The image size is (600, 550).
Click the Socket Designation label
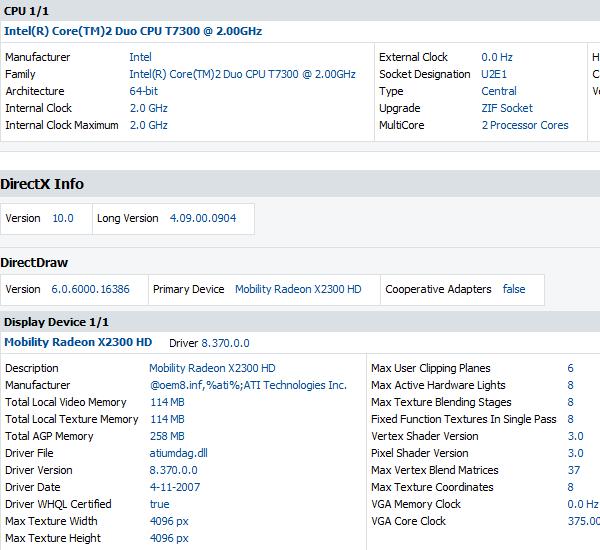tap(424, 74)
